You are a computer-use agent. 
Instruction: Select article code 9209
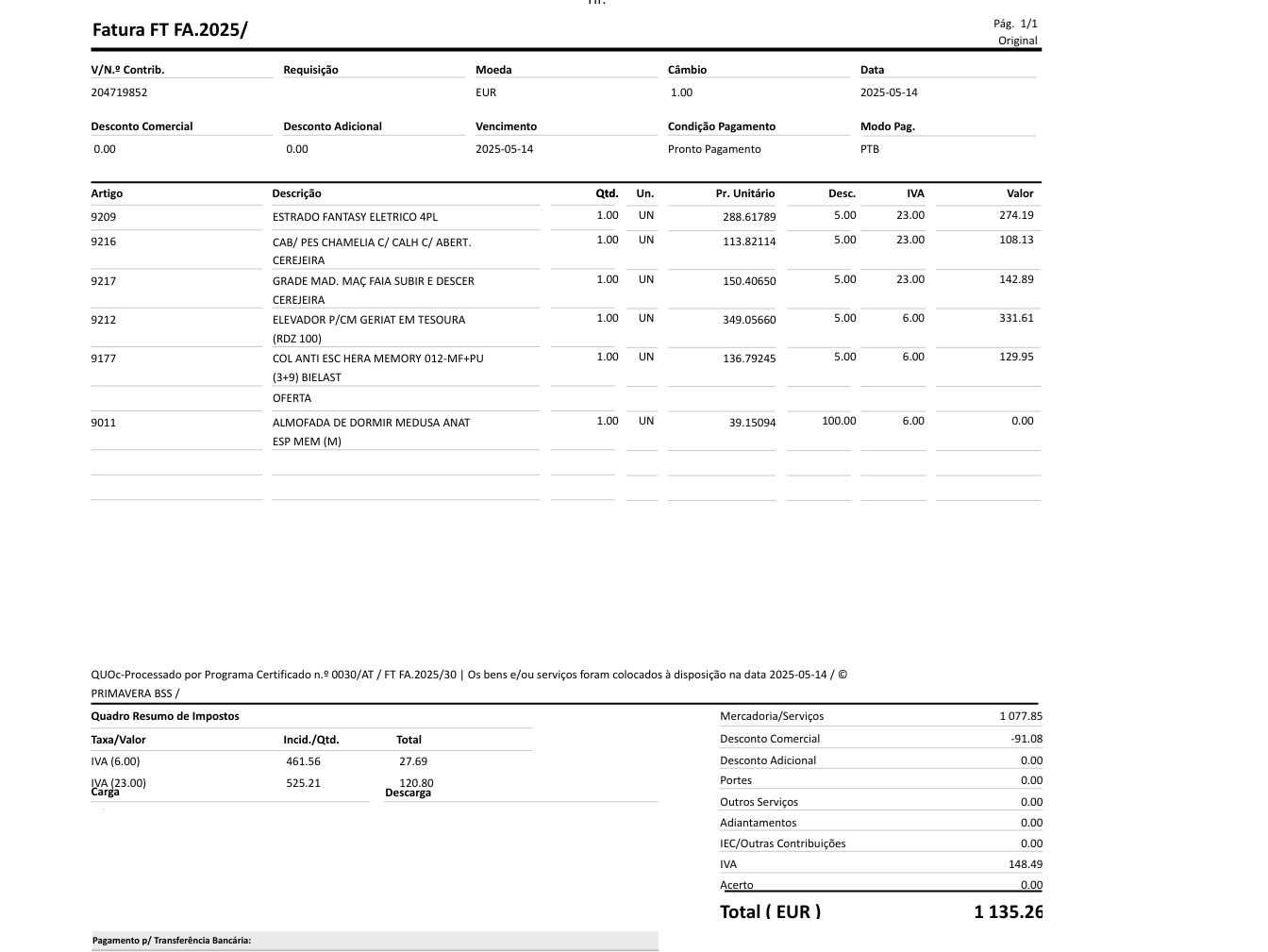(104, 217)
